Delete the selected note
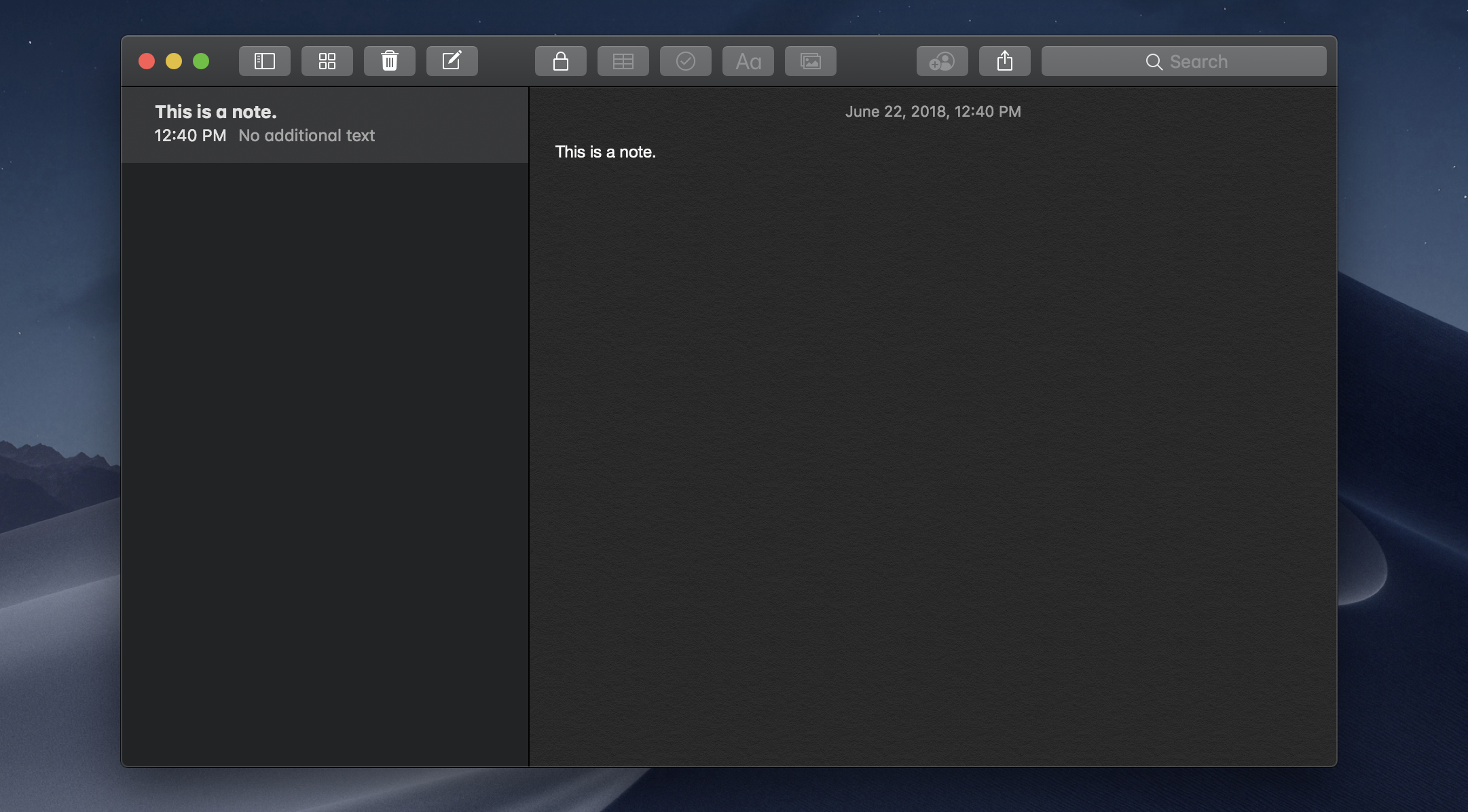This screenshot has width=1468, height=812. (x=390, y=61)
